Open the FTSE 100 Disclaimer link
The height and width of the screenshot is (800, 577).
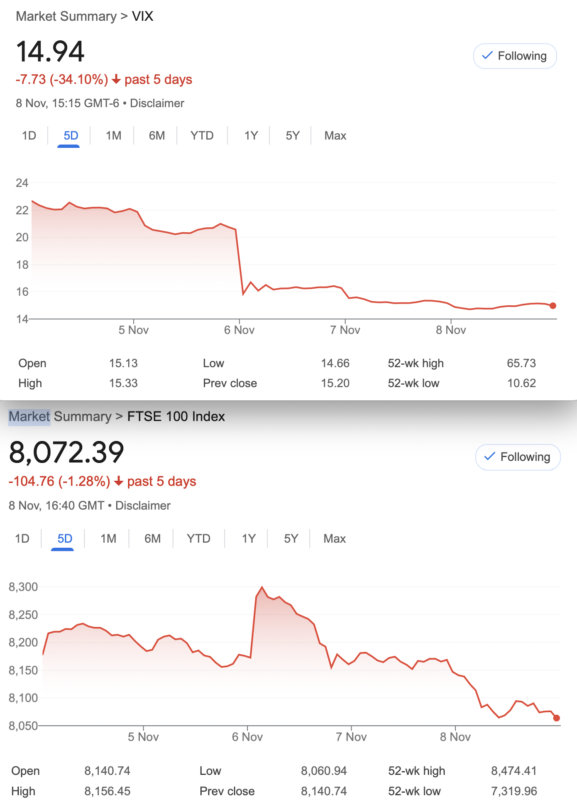143,506
